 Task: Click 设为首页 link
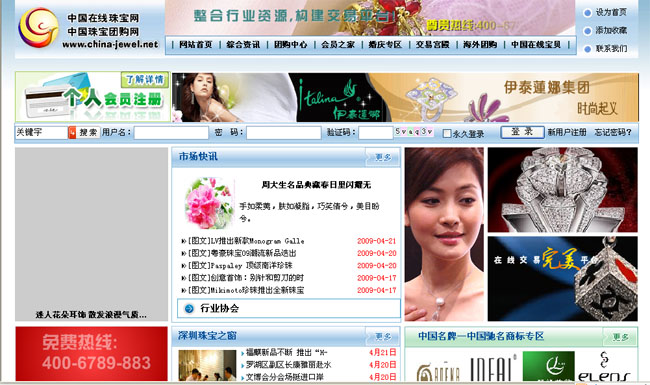(x=611, y=12)
